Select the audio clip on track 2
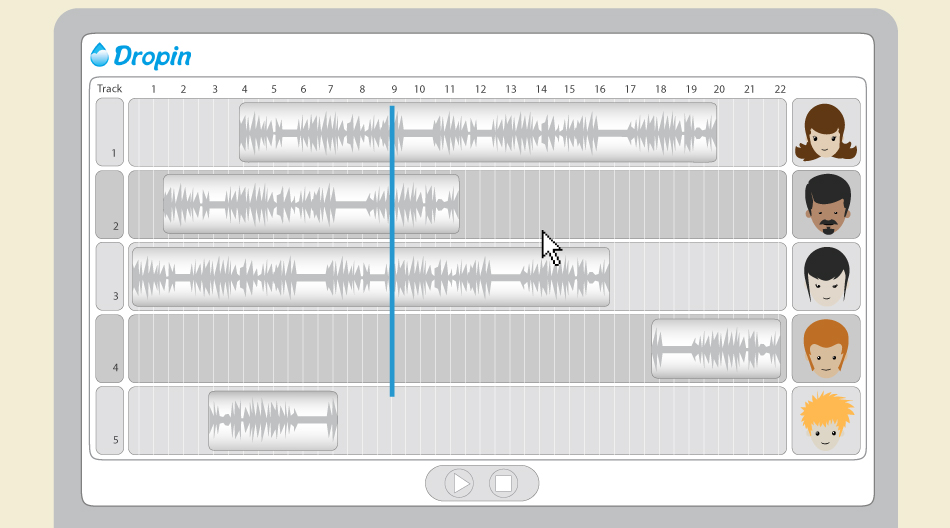Viewport: 950px width, 528px height. [311, 204]
